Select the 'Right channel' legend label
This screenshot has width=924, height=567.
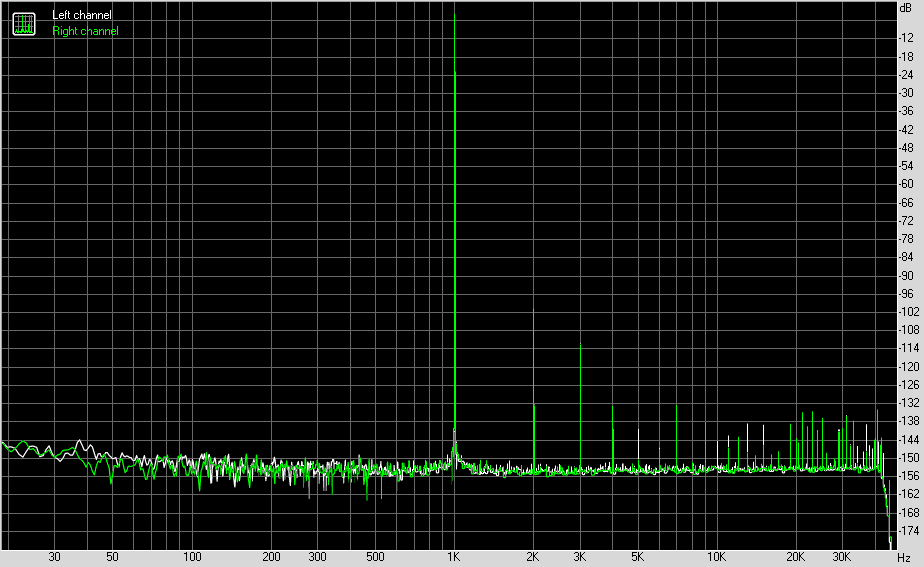tap(85, 31)
